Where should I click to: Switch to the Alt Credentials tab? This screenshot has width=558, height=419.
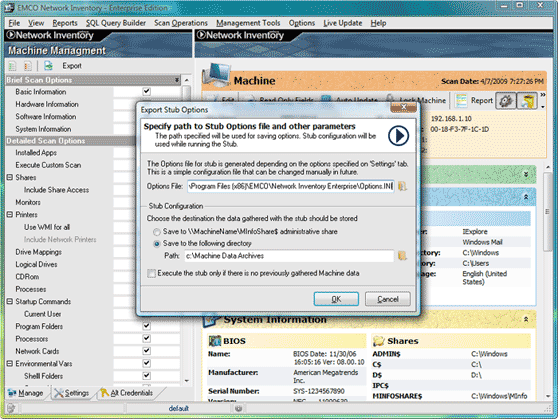[127, 393]
